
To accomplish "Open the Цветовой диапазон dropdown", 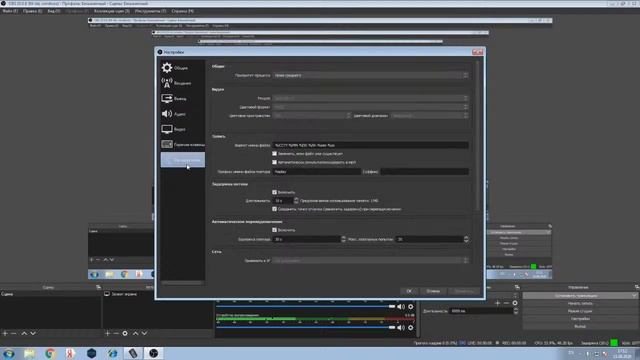I will click(429, 116).
